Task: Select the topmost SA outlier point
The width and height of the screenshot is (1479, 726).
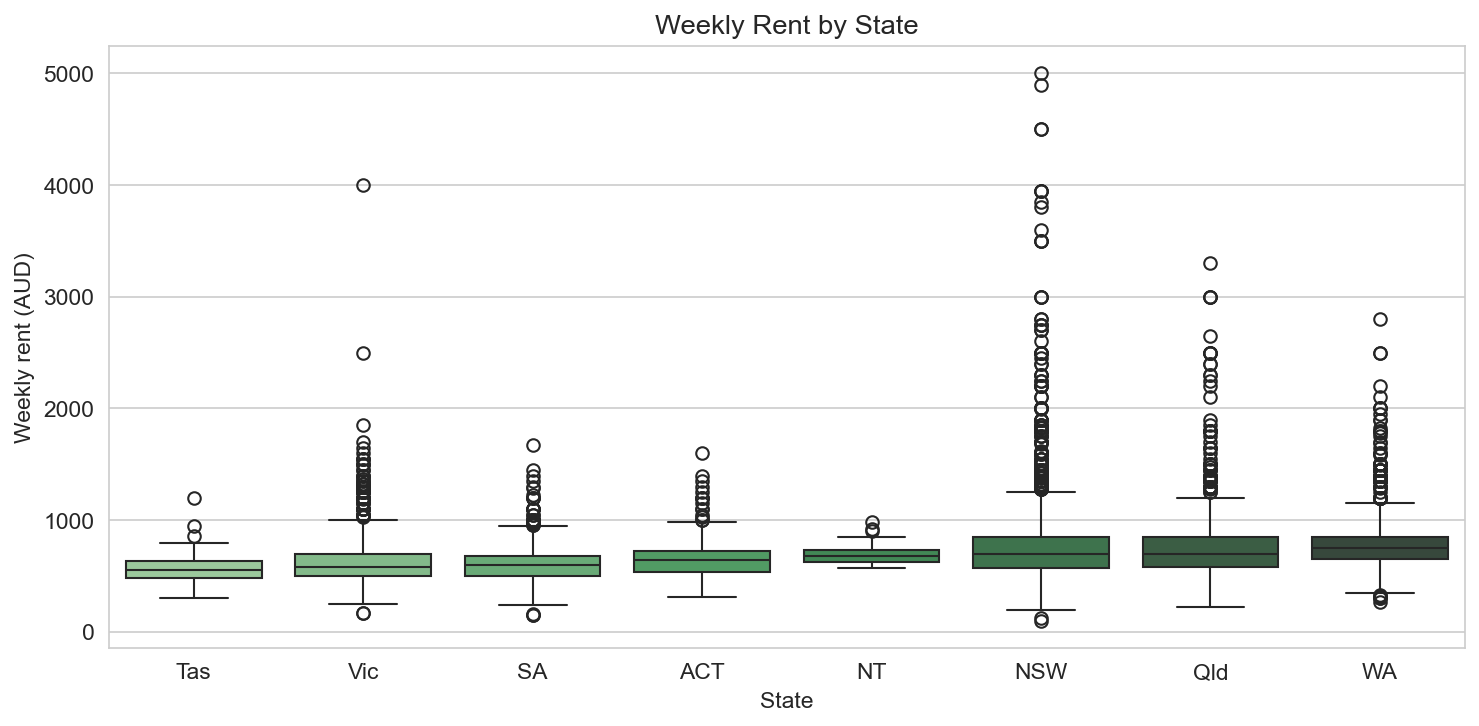Action: (x=533, y=445)
